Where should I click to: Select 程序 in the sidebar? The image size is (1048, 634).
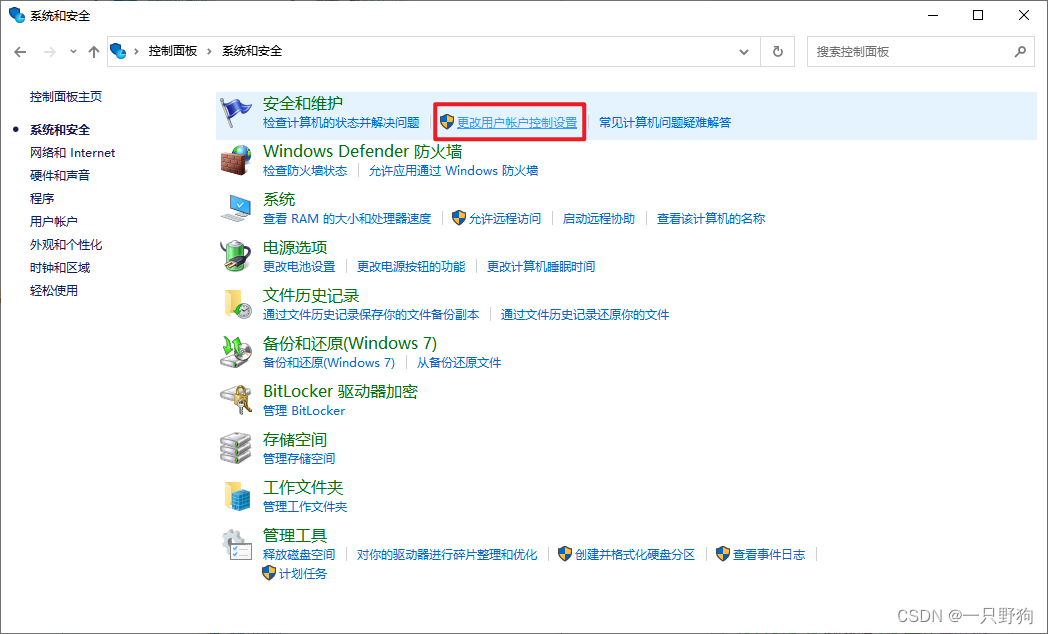(x=41, y=198)
